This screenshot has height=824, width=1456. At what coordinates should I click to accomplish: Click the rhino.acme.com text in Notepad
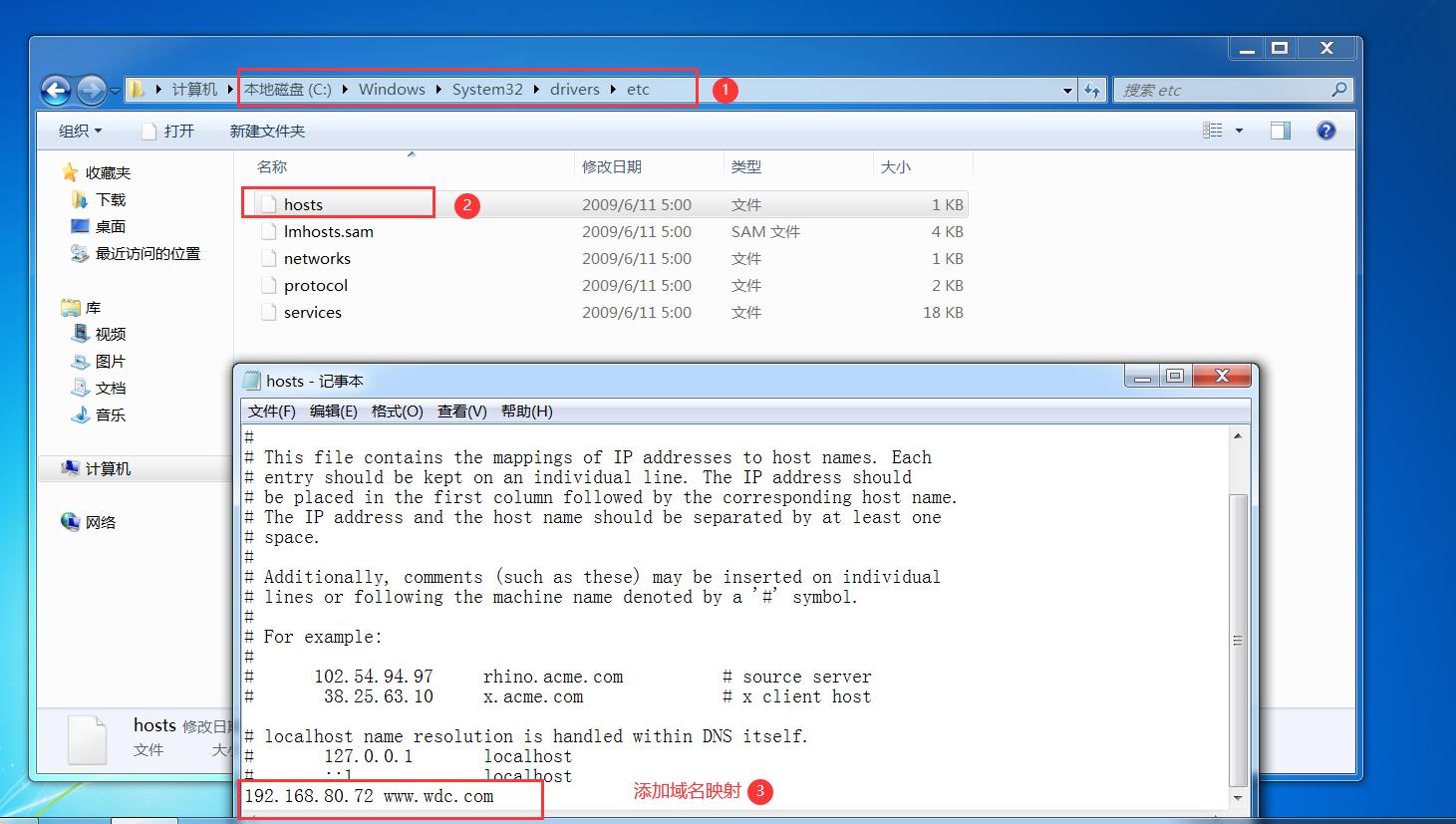(553, 677)
